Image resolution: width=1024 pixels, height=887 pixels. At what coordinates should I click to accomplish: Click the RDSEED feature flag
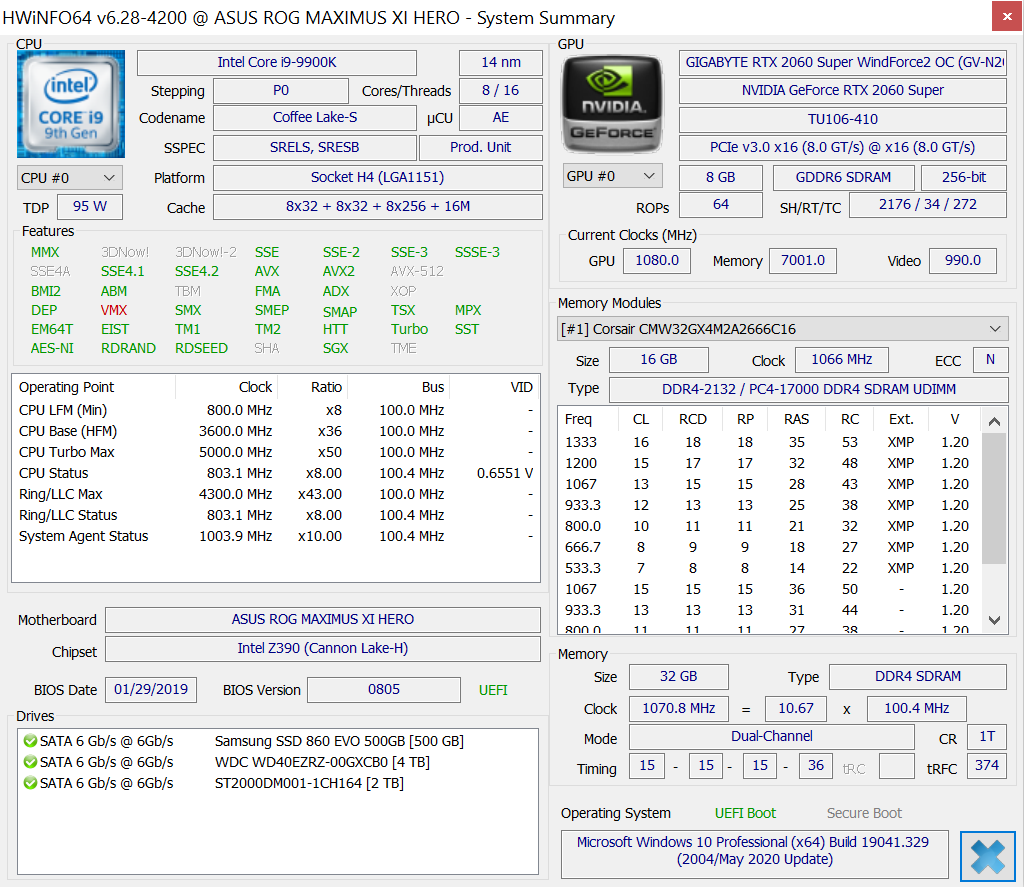point(201,348)
